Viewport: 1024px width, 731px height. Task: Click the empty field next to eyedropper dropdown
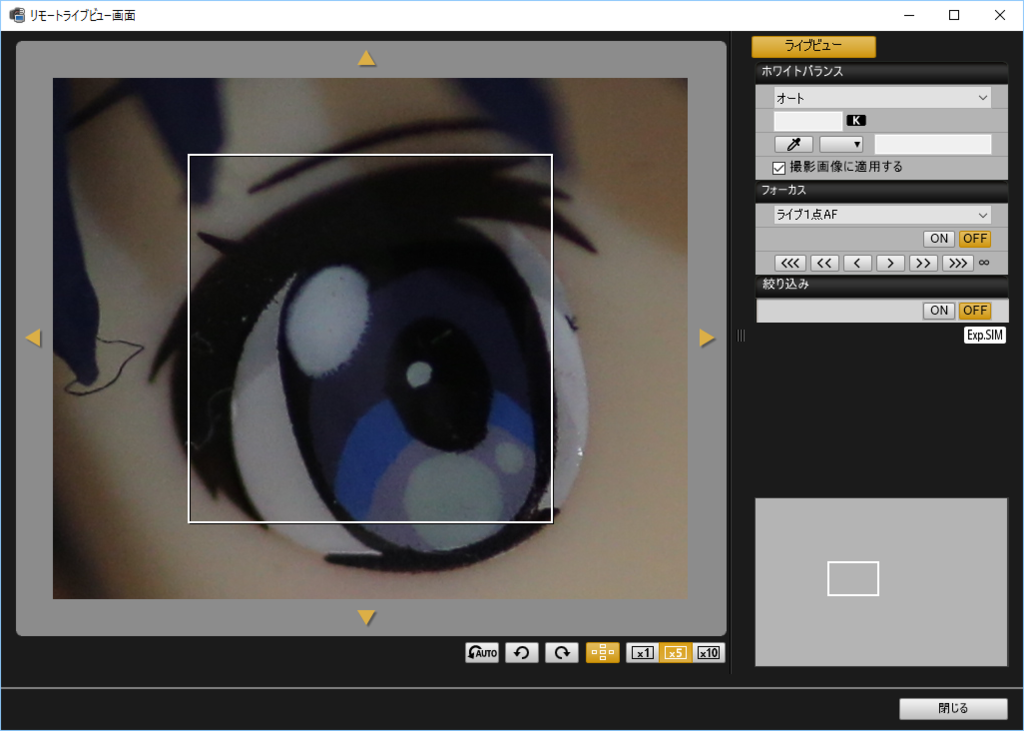(x=933, y=144)
